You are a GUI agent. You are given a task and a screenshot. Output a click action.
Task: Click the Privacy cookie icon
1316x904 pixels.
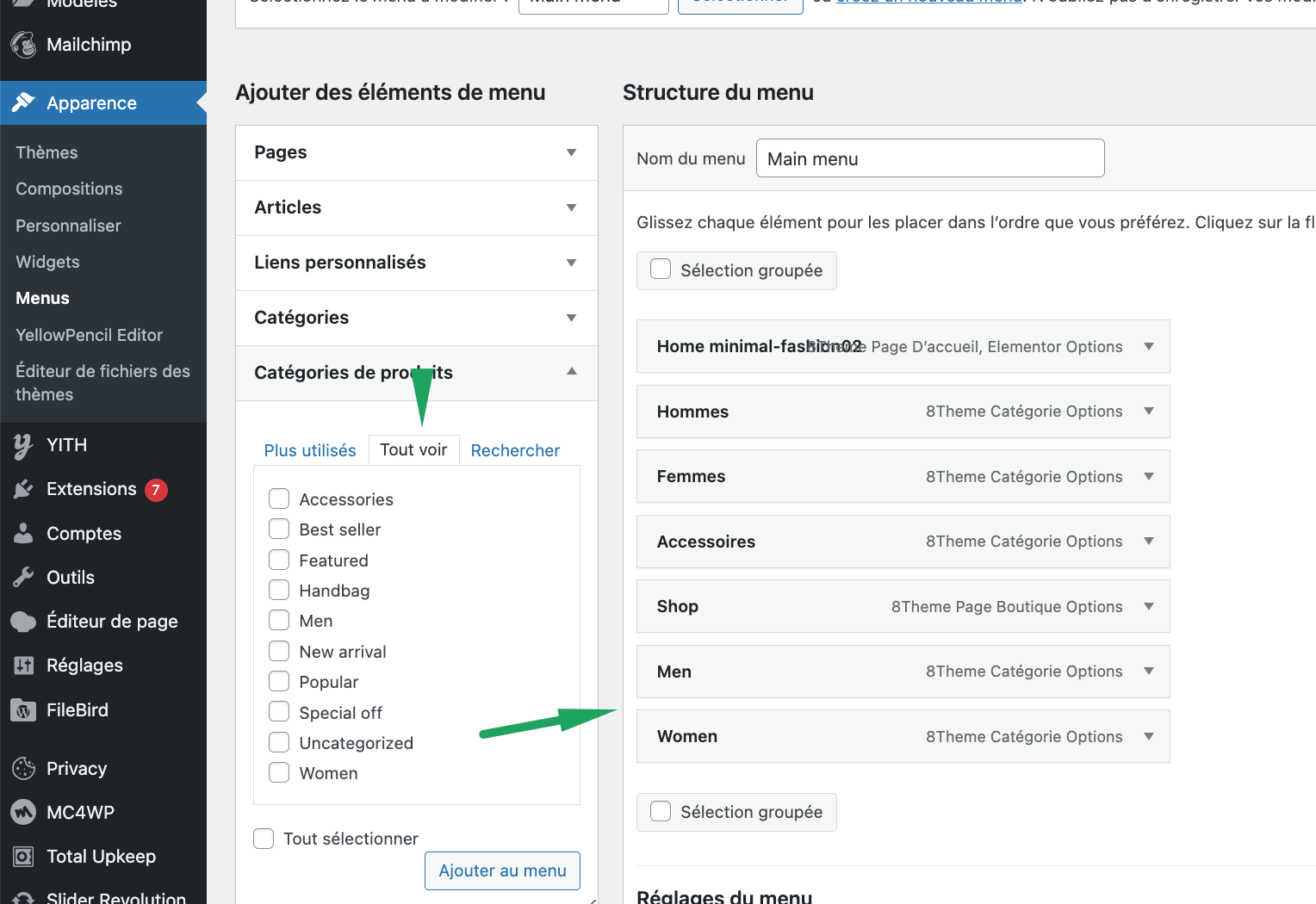[x=23, y=768]
